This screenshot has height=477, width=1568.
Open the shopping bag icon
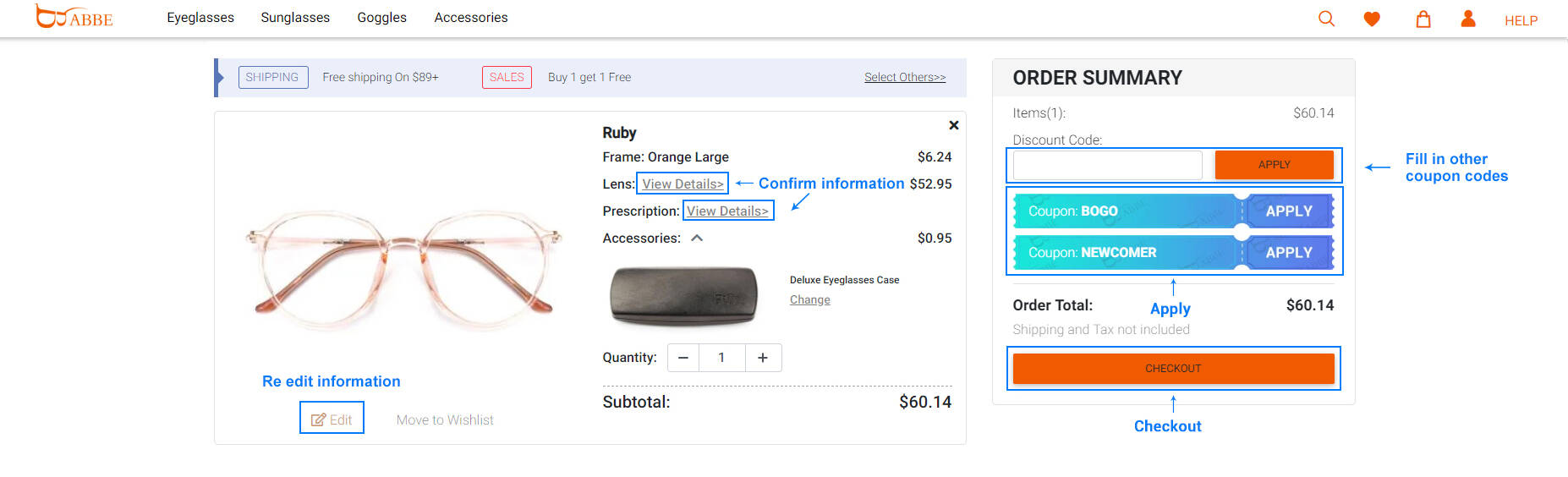click(1423, 19)
